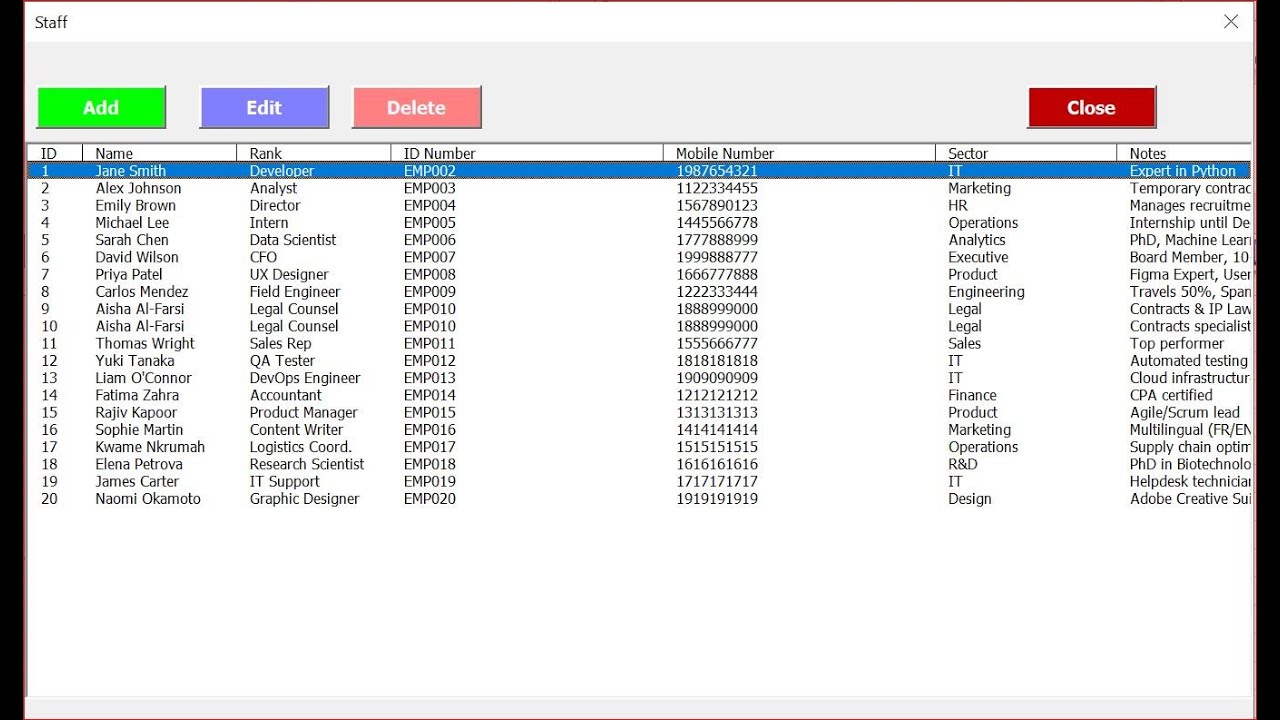Choose Michael Lee in staff list
Screen dimensions: 1280x720
pyautogui.click(x=639, y=223)
